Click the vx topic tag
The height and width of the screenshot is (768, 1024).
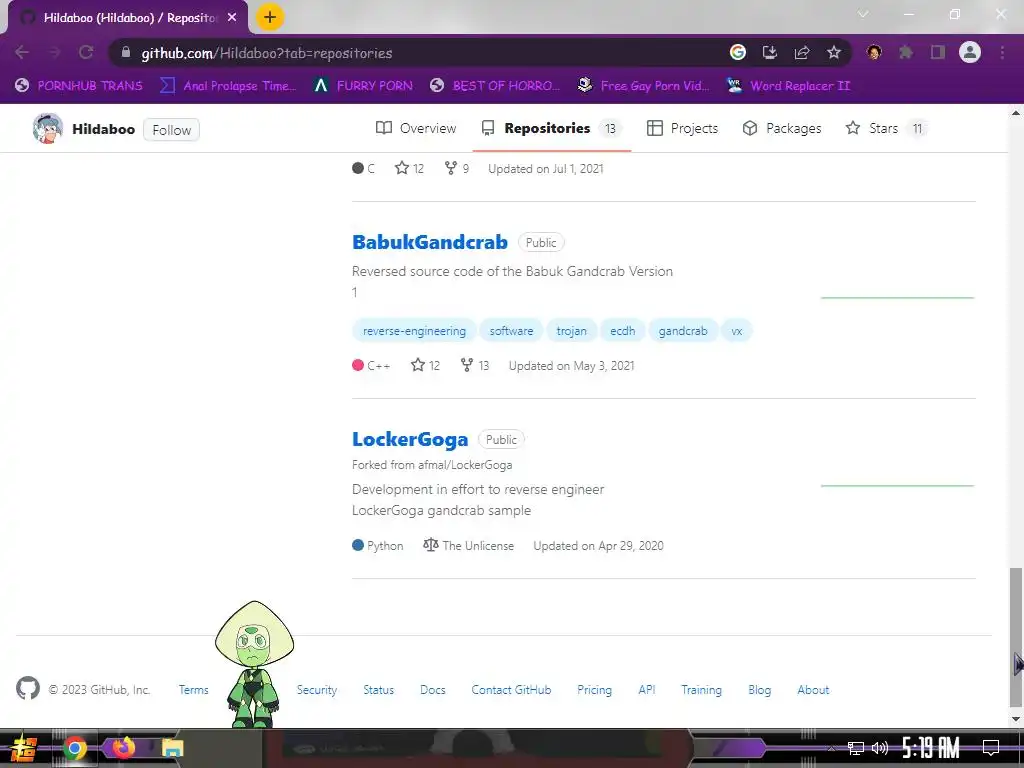pyautogui.click(x=737, y=331)
